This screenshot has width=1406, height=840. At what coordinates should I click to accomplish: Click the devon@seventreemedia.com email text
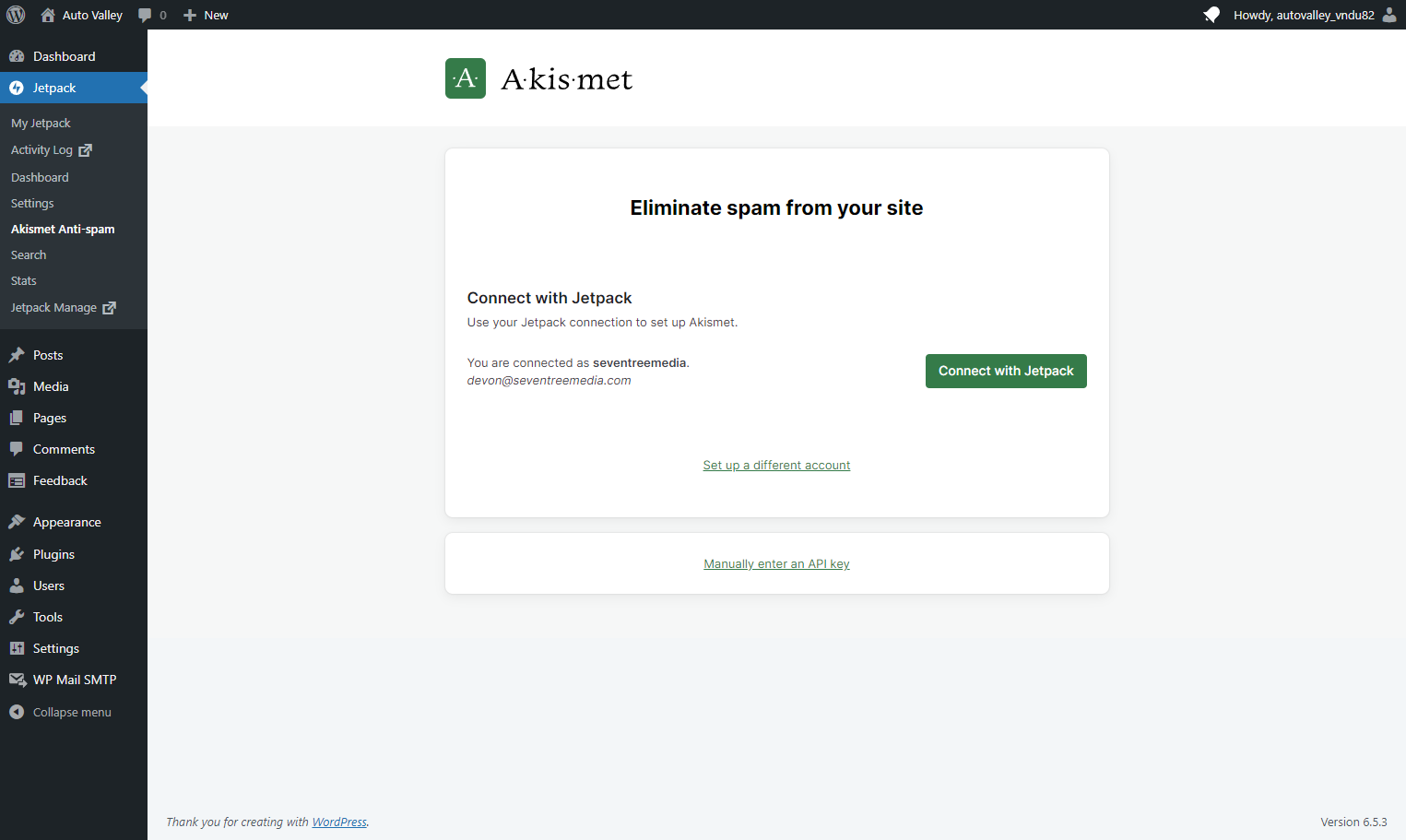549,380
